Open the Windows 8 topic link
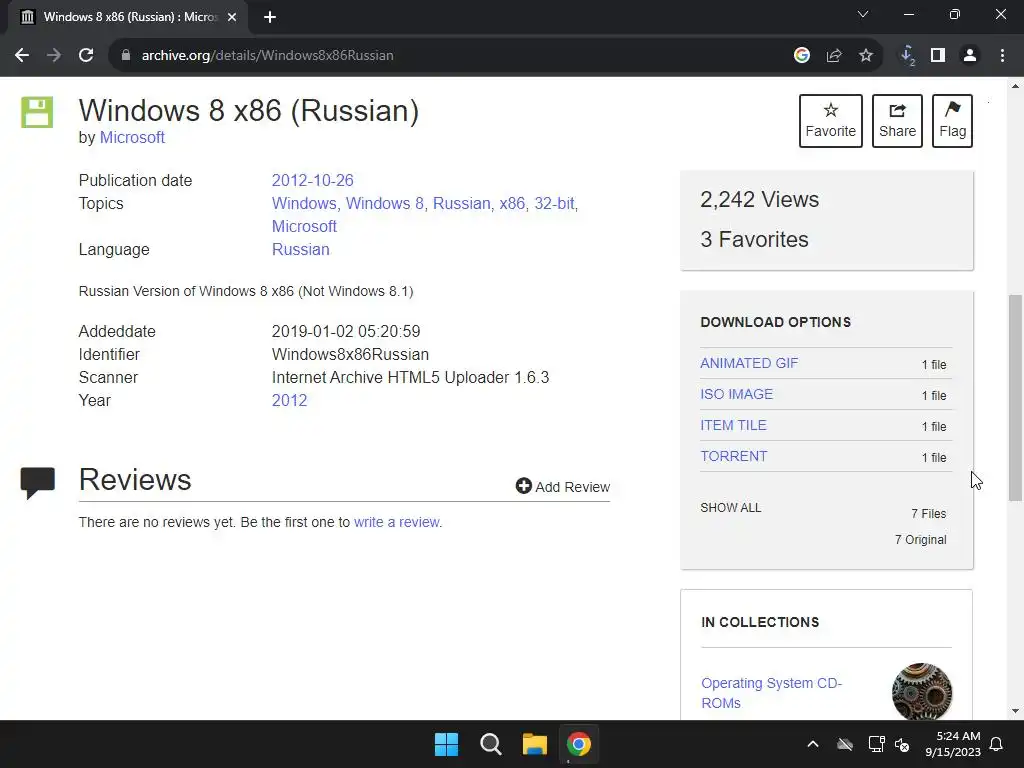This screenshot has height=768, width=1024. (x=385, y=203)
